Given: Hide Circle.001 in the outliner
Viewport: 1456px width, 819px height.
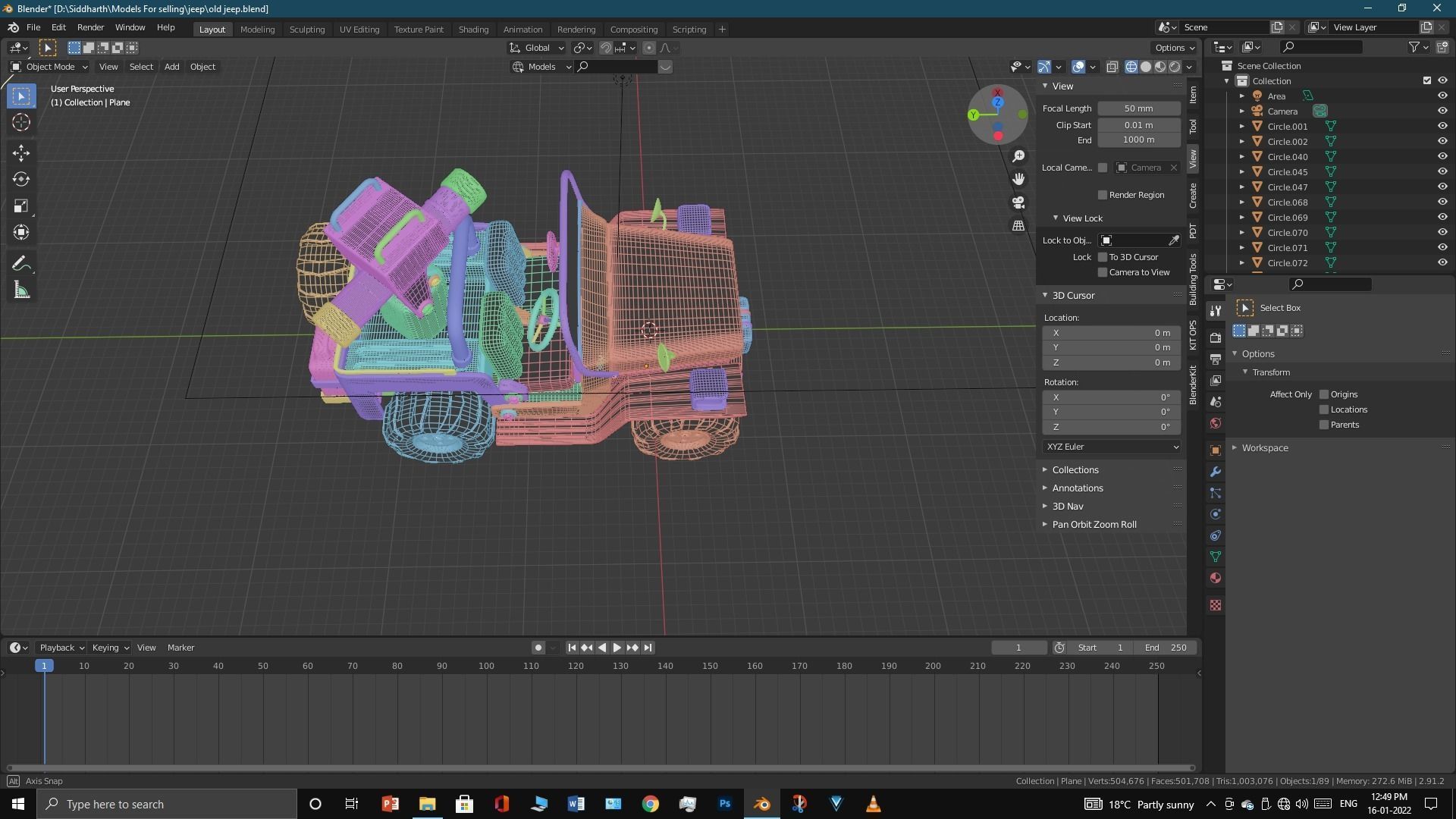Looking at the screenshot, I should click(1442, 126).
